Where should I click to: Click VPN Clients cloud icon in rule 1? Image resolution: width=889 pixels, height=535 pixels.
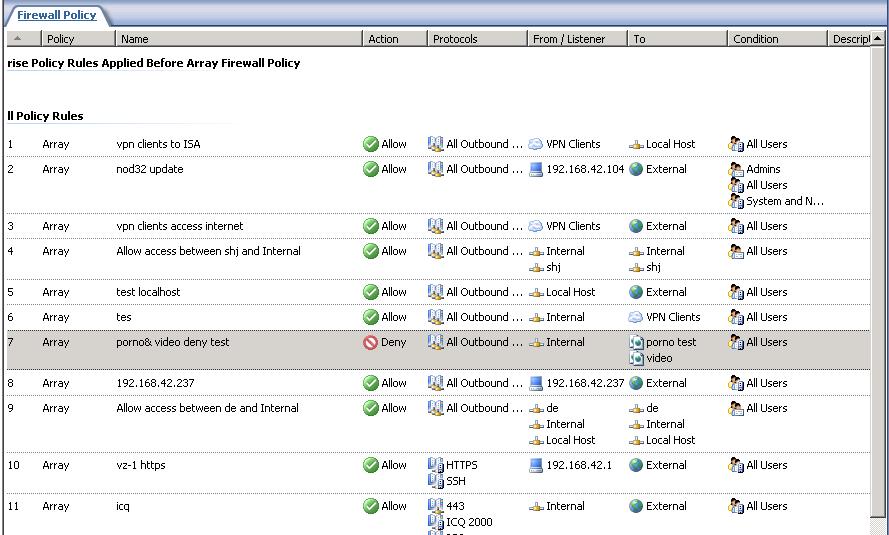point(536,144)
